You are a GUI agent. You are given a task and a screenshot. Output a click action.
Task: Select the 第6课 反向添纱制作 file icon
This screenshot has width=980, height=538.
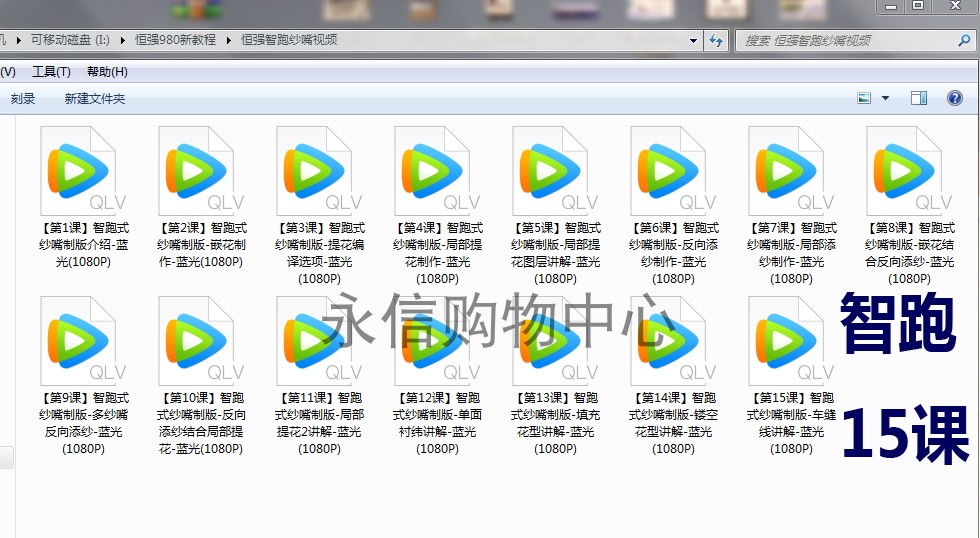click(674, 171)
